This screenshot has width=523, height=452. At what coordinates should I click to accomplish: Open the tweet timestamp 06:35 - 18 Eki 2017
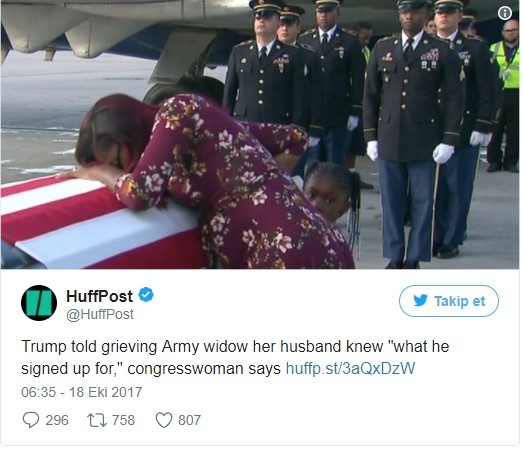pos(82,392)
